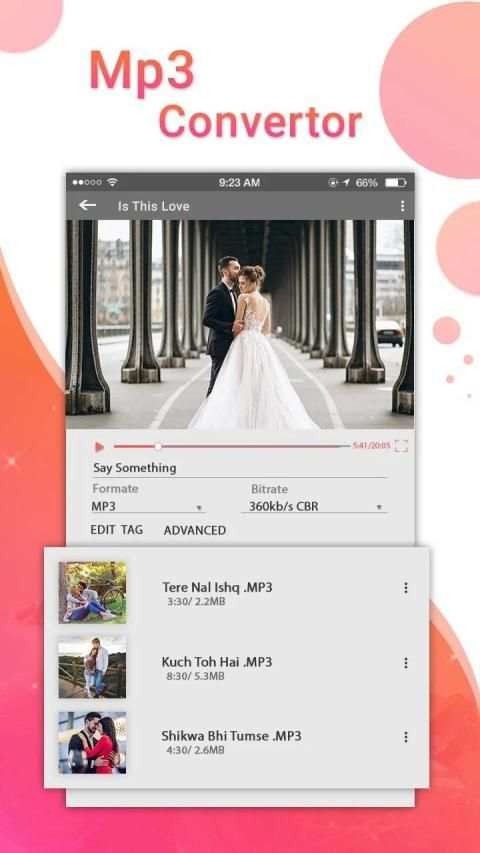Play the video with the red play button
480x853 pixels.
pyautogui.click(x=99, y=447)
